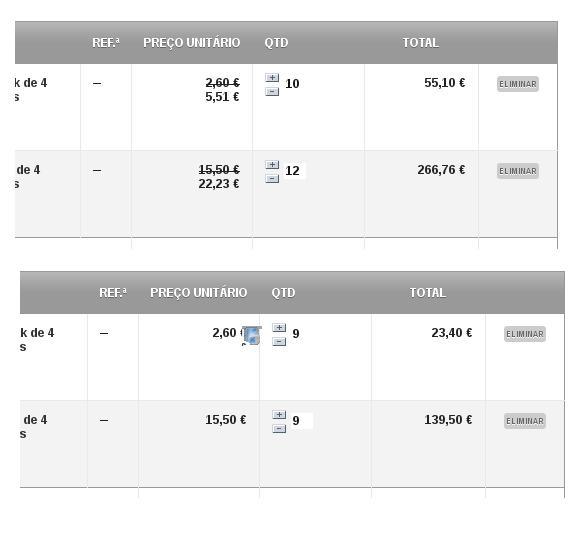572x533 pixels.
Task: Click ELIMINAR for the 139,50 € item
Action: coord(525,421)
